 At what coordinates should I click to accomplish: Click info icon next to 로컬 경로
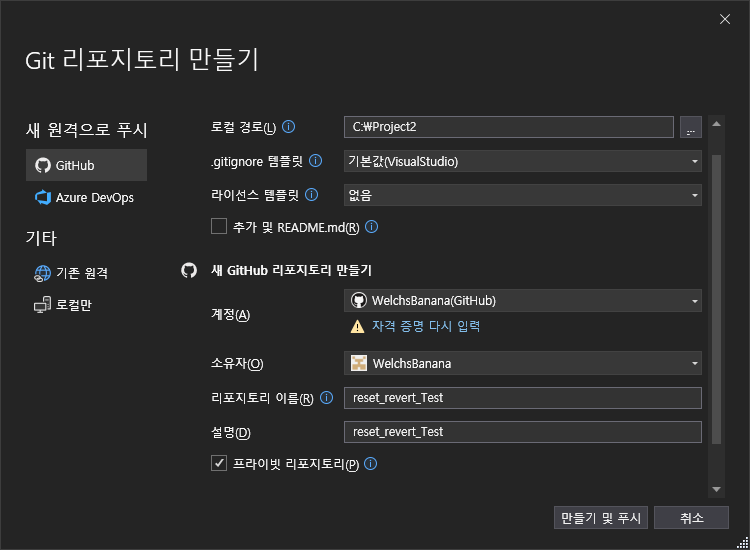point(288,127)
